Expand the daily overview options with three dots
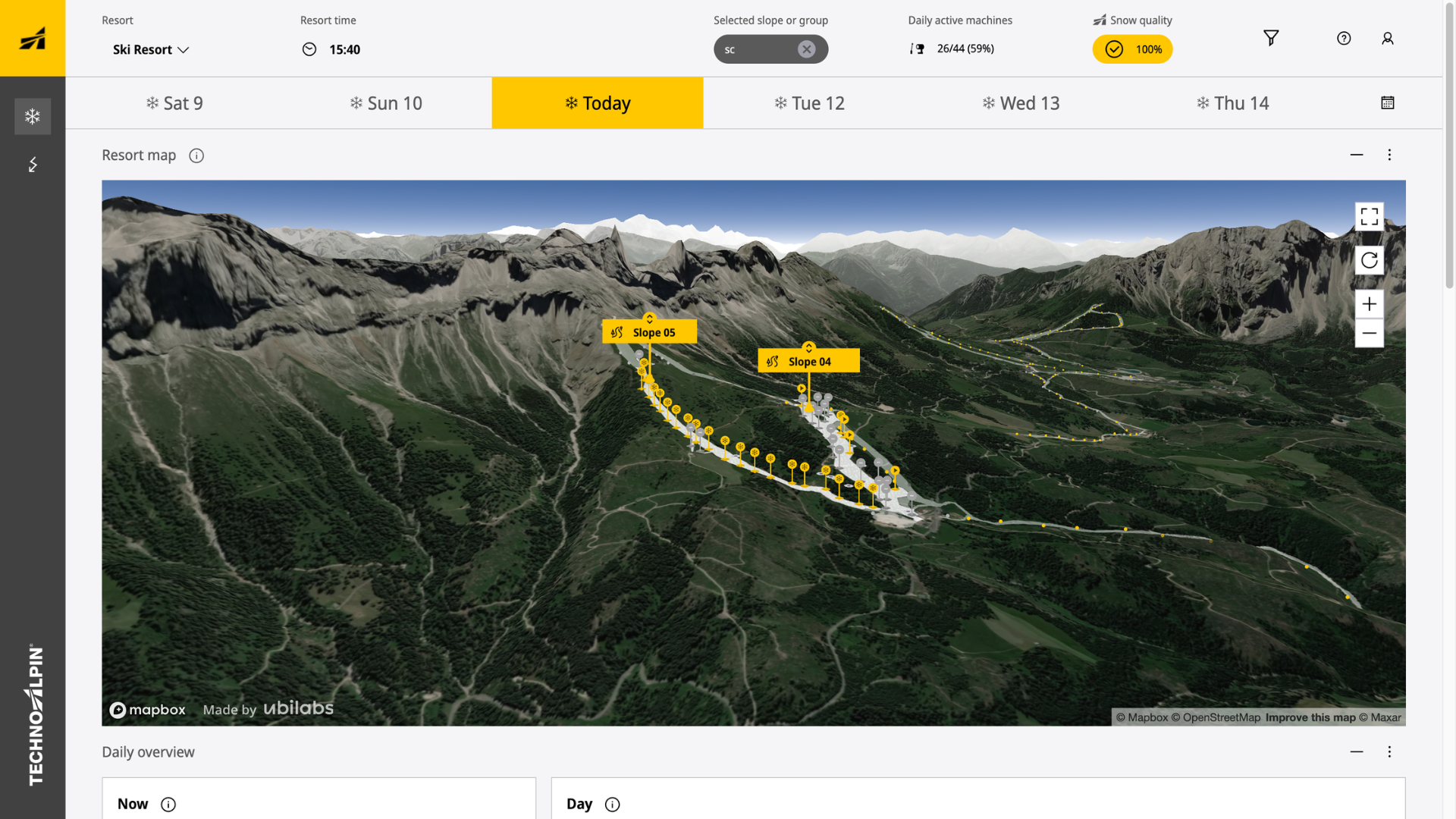Screen dimensions: 1456x819 pos(1390,751)
